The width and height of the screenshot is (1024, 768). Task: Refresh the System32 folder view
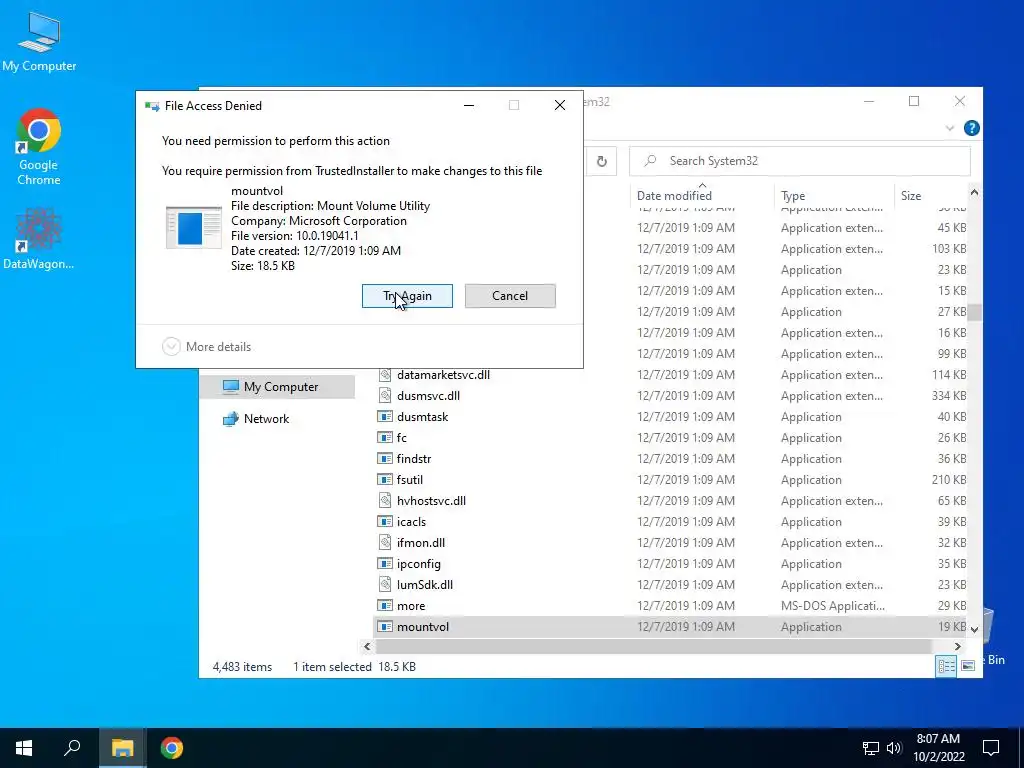[x=601, y=161]
